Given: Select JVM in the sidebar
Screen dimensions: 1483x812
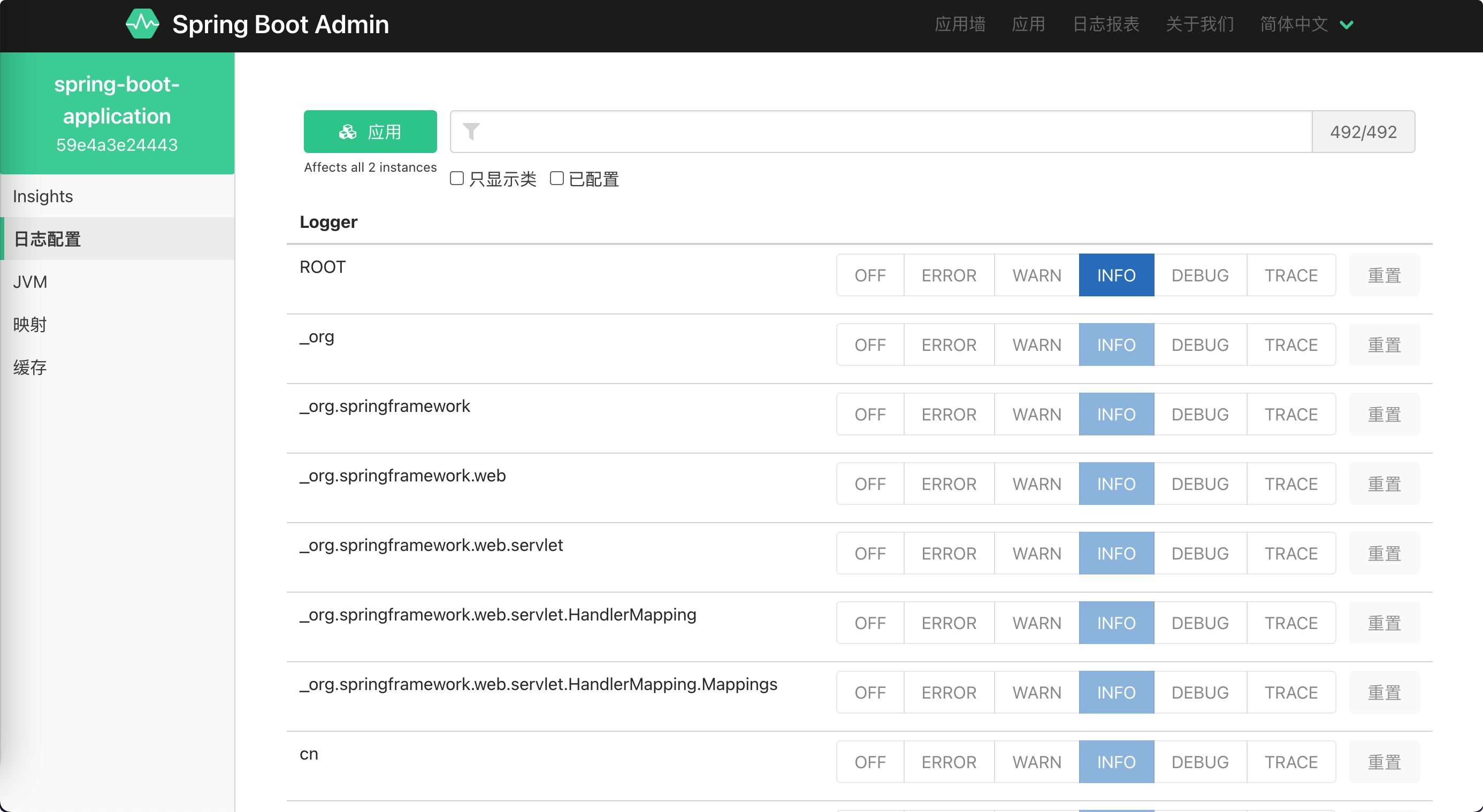Looking at the screenshot, I should tap(118, 282).
